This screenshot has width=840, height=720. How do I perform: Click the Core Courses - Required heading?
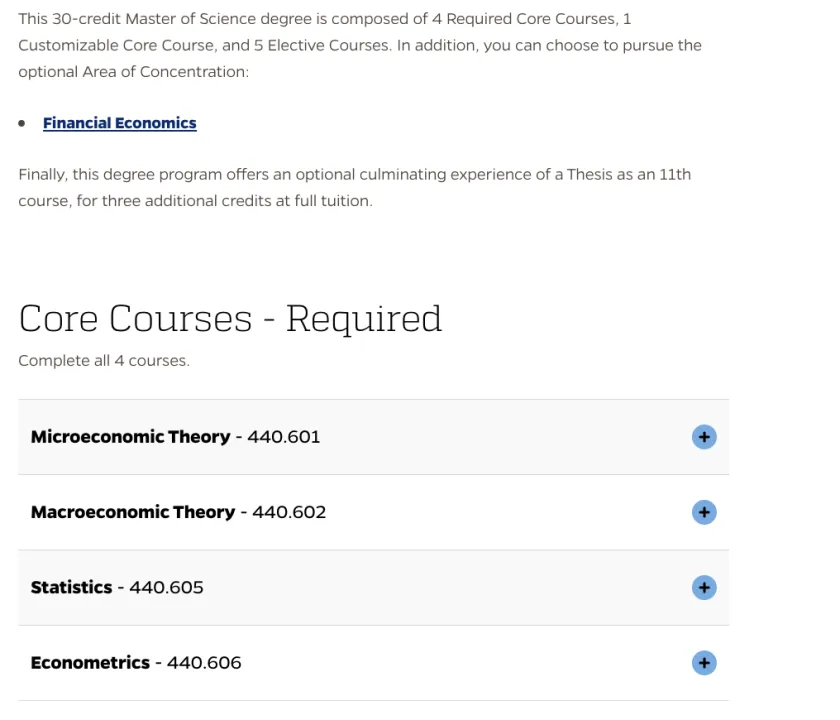tap(230, 318)
